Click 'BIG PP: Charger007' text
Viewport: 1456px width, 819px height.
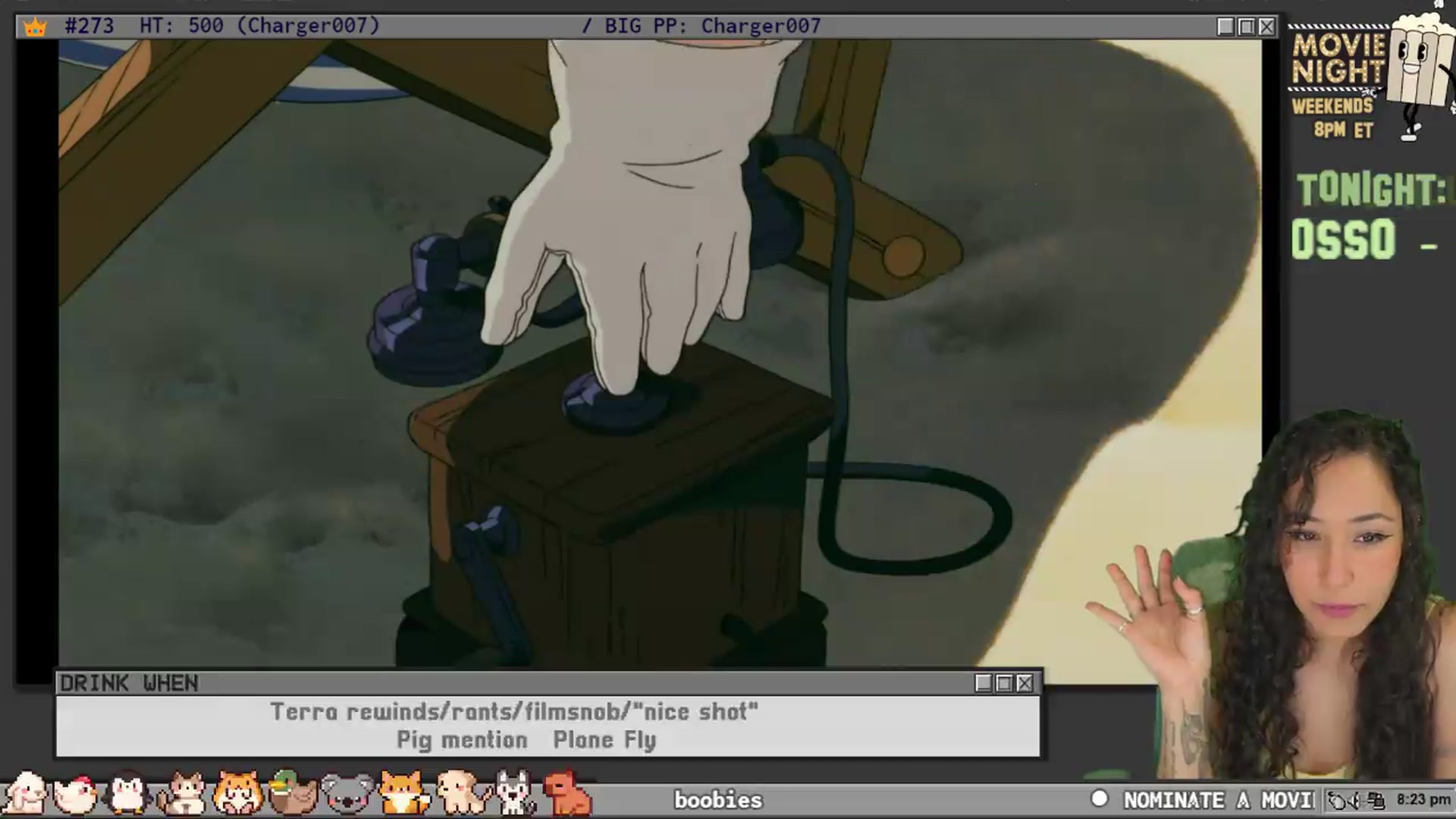(712, 26)
